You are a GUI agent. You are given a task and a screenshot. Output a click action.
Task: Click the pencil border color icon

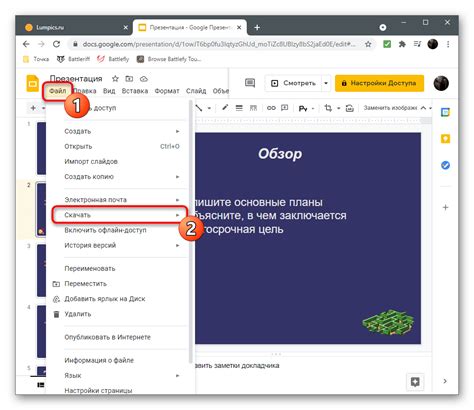point(225,108)
